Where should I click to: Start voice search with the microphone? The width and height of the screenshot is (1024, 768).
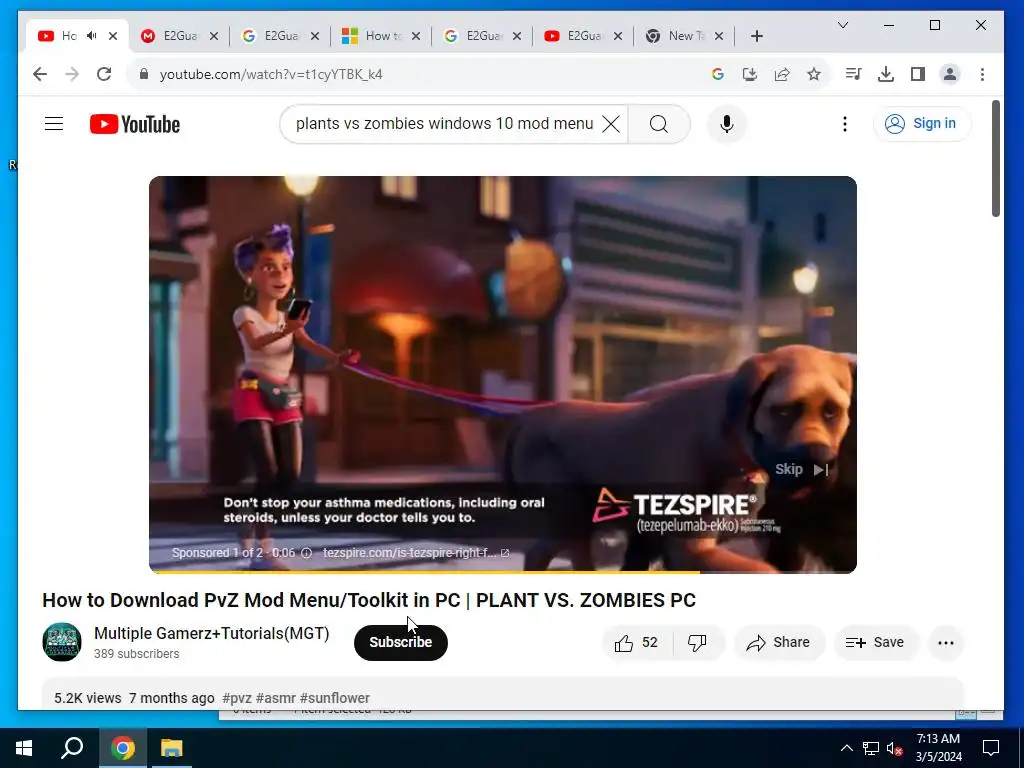(x=726, y=123)
